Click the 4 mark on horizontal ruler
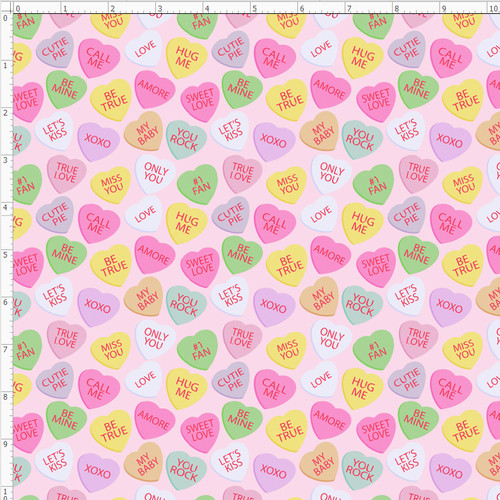 pyautogui.click(x=207, y=8)
